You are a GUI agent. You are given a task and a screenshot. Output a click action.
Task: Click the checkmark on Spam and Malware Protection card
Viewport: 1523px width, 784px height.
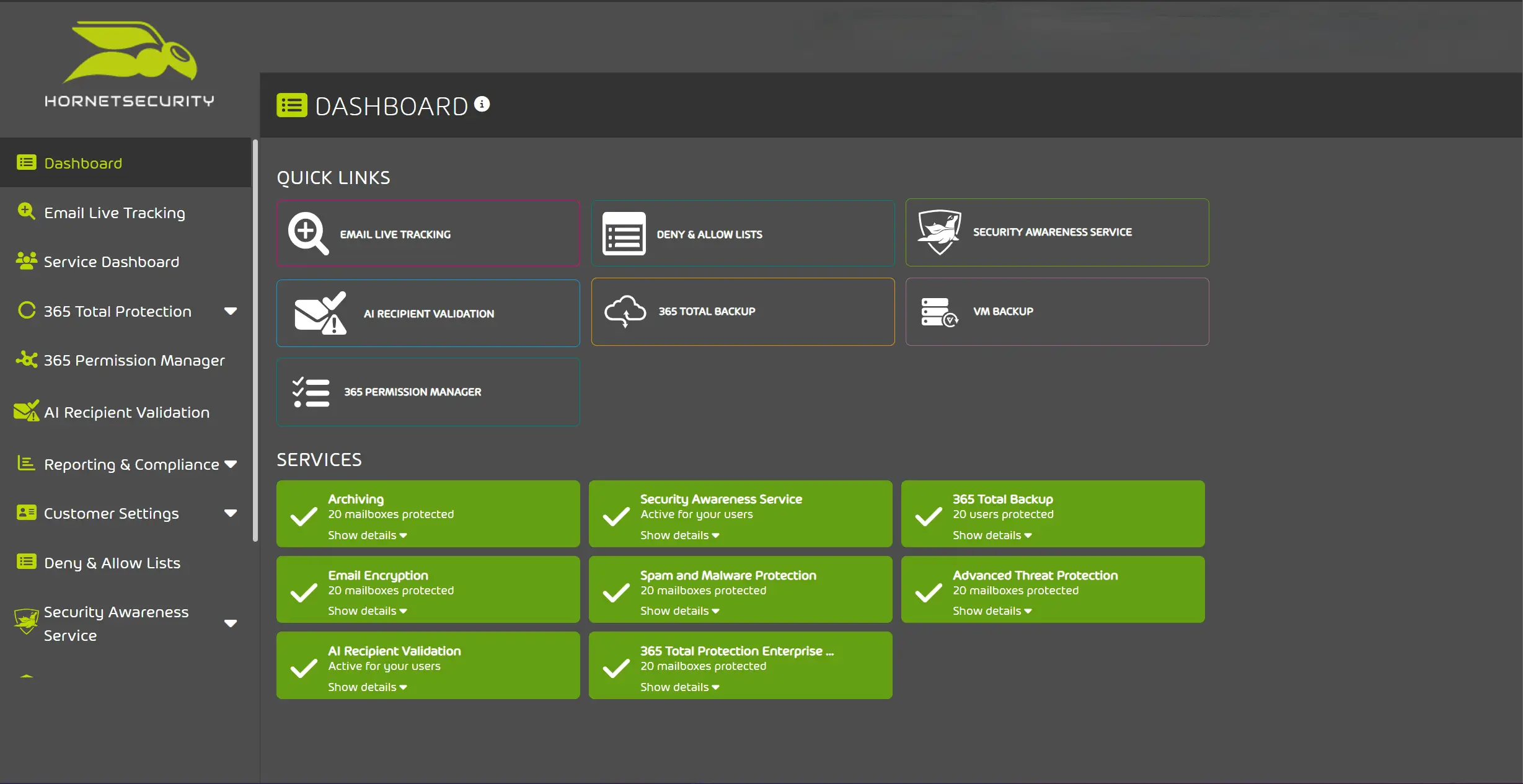616,592
